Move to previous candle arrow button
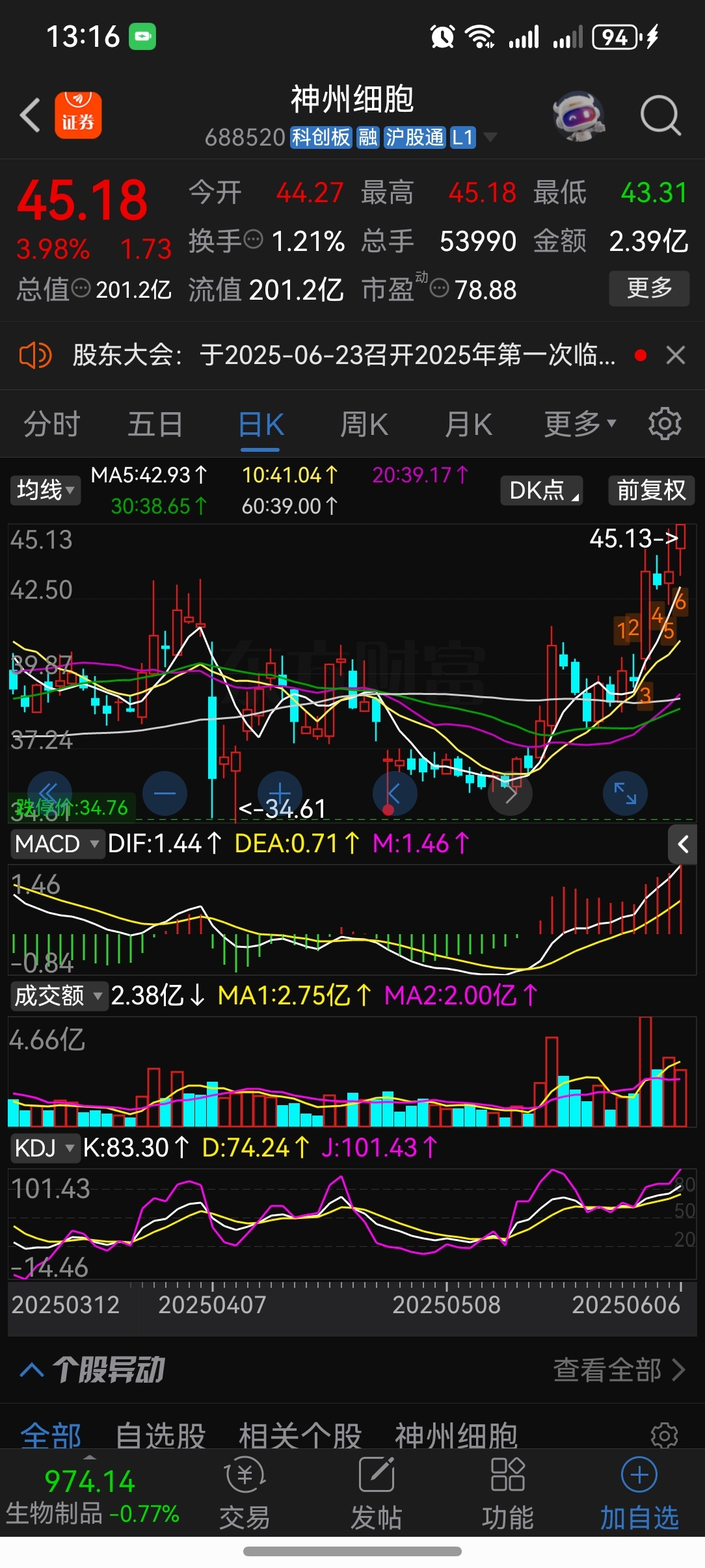The height and width of the screenshot is (1568, 705). [x=395, y=793]
